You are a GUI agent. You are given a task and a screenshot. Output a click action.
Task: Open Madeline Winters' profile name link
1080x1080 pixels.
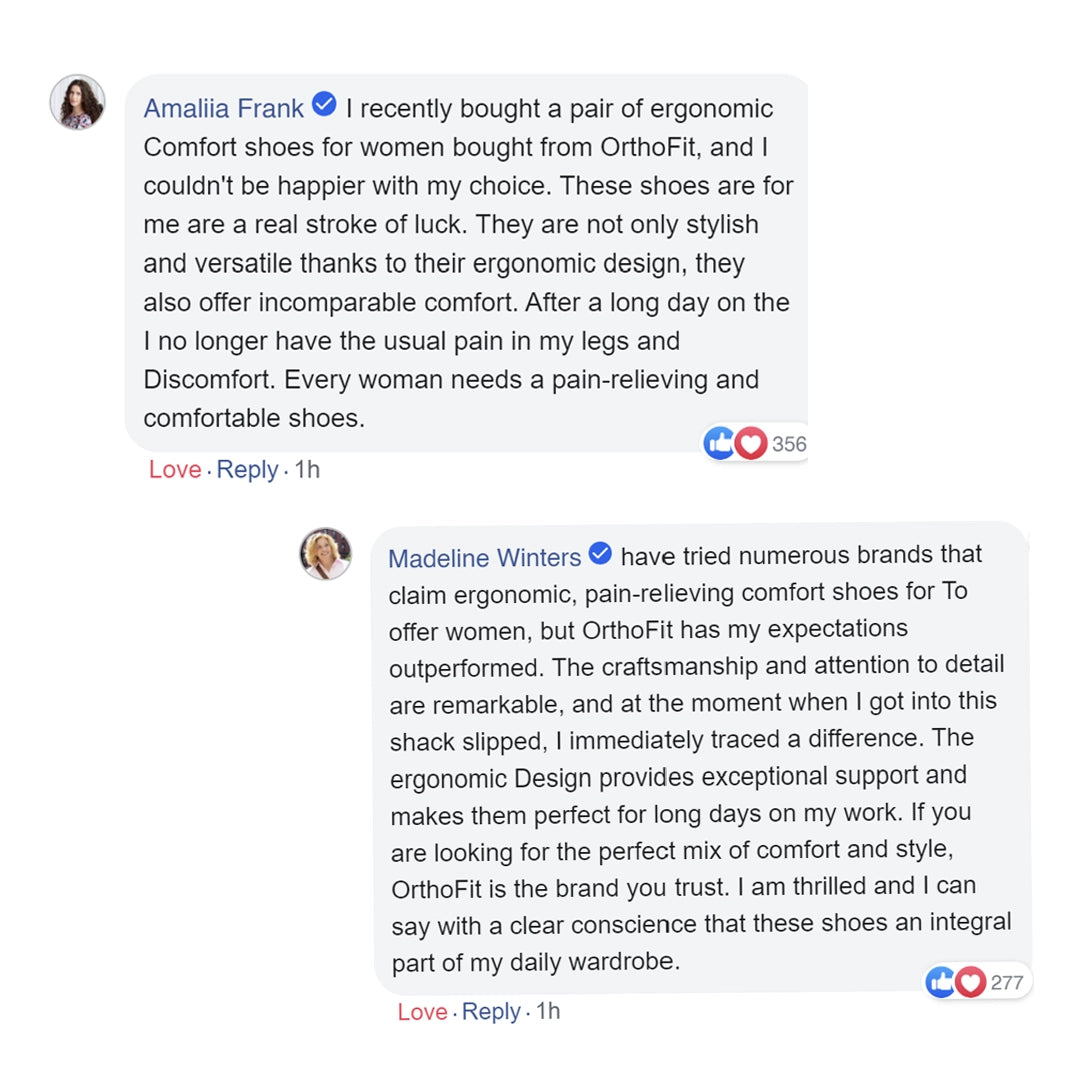coord(484,557)
